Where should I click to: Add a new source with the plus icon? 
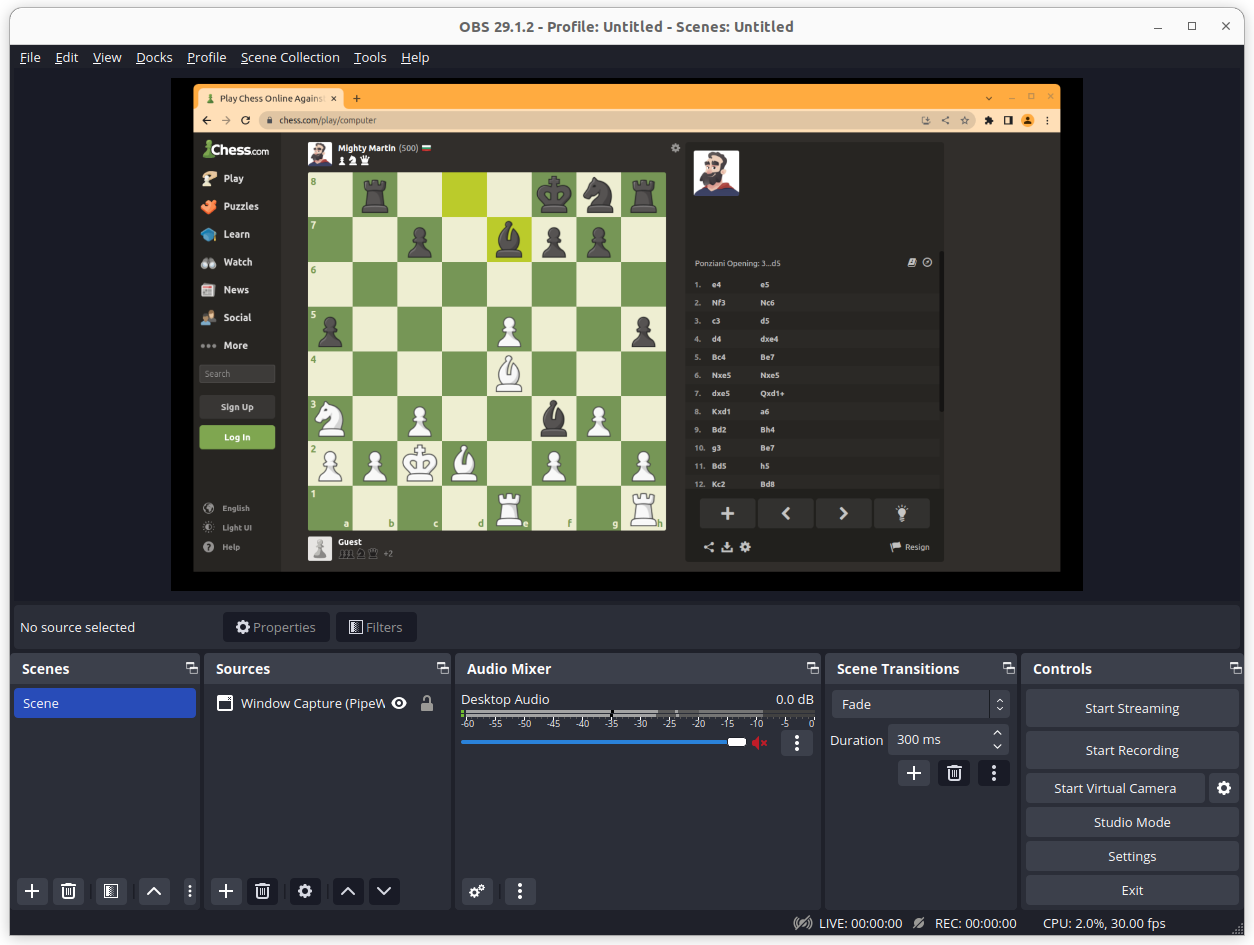coord(226,891)
